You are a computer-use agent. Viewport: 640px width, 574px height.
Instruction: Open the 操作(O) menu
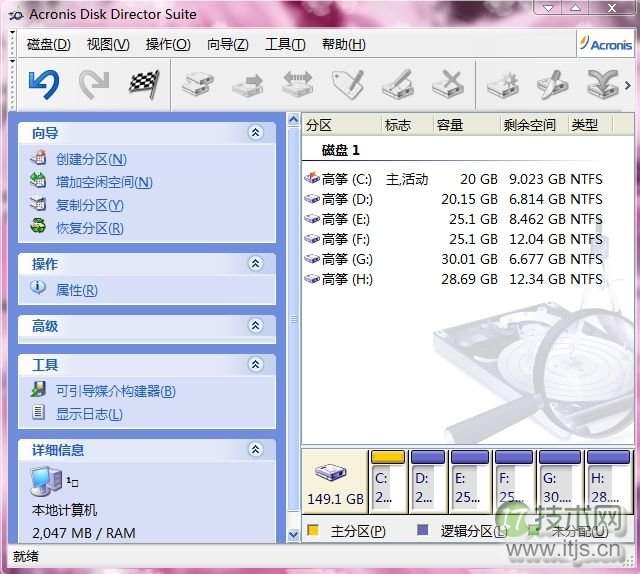pos(168,44)
